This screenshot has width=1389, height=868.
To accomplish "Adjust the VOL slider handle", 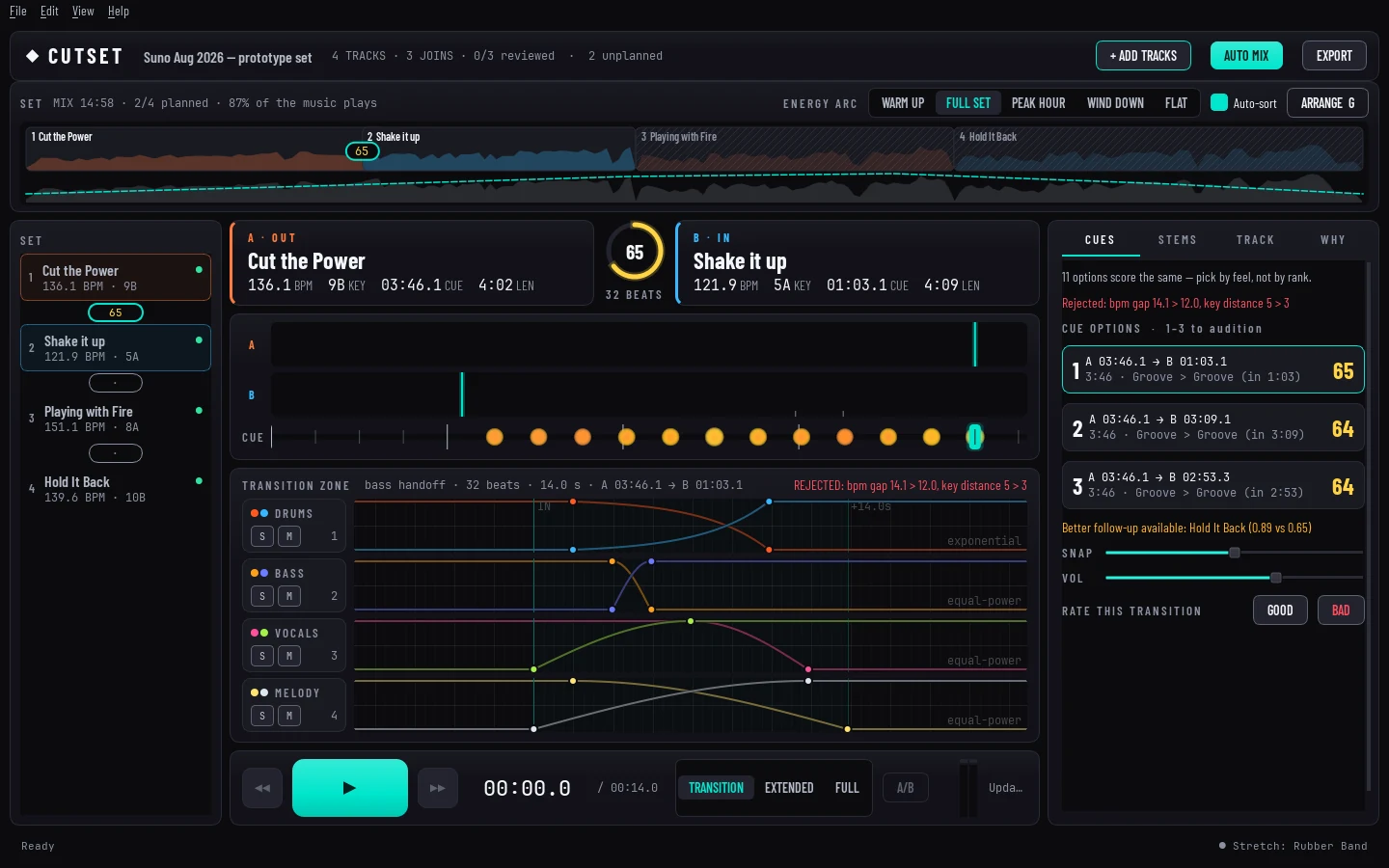I will [1276, 578].
